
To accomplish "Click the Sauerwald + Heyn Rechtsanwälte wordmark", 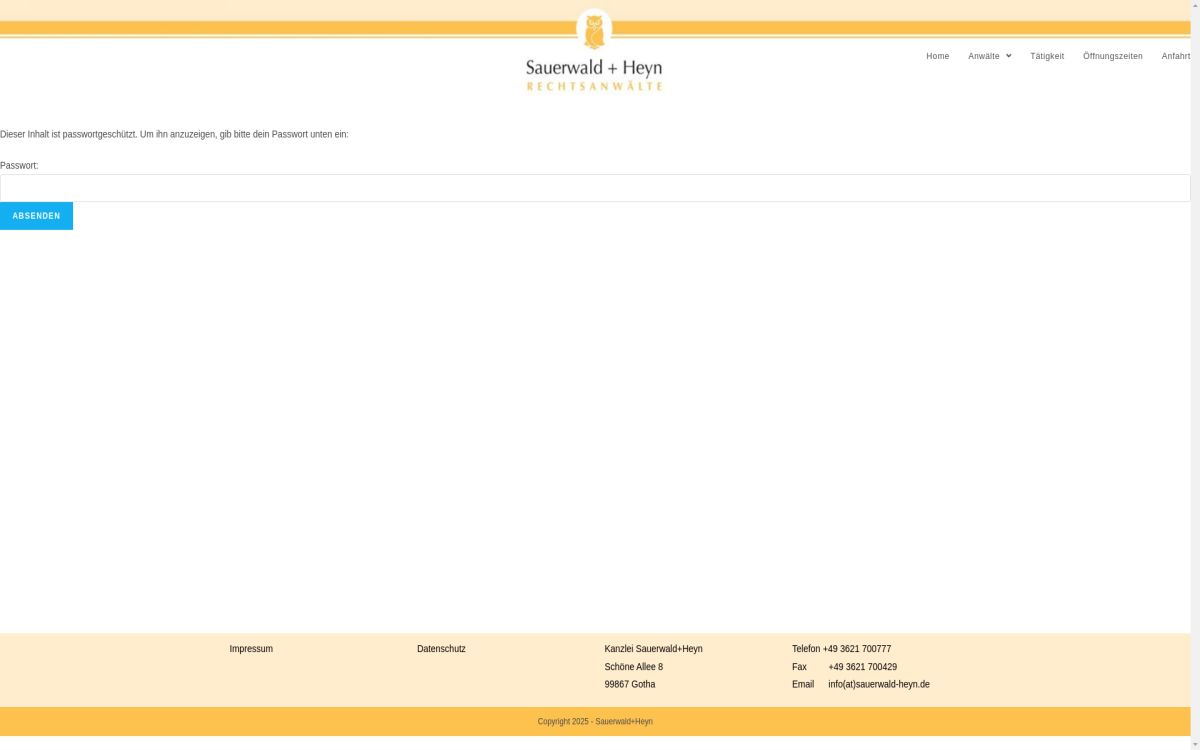I will pos(594,75).
